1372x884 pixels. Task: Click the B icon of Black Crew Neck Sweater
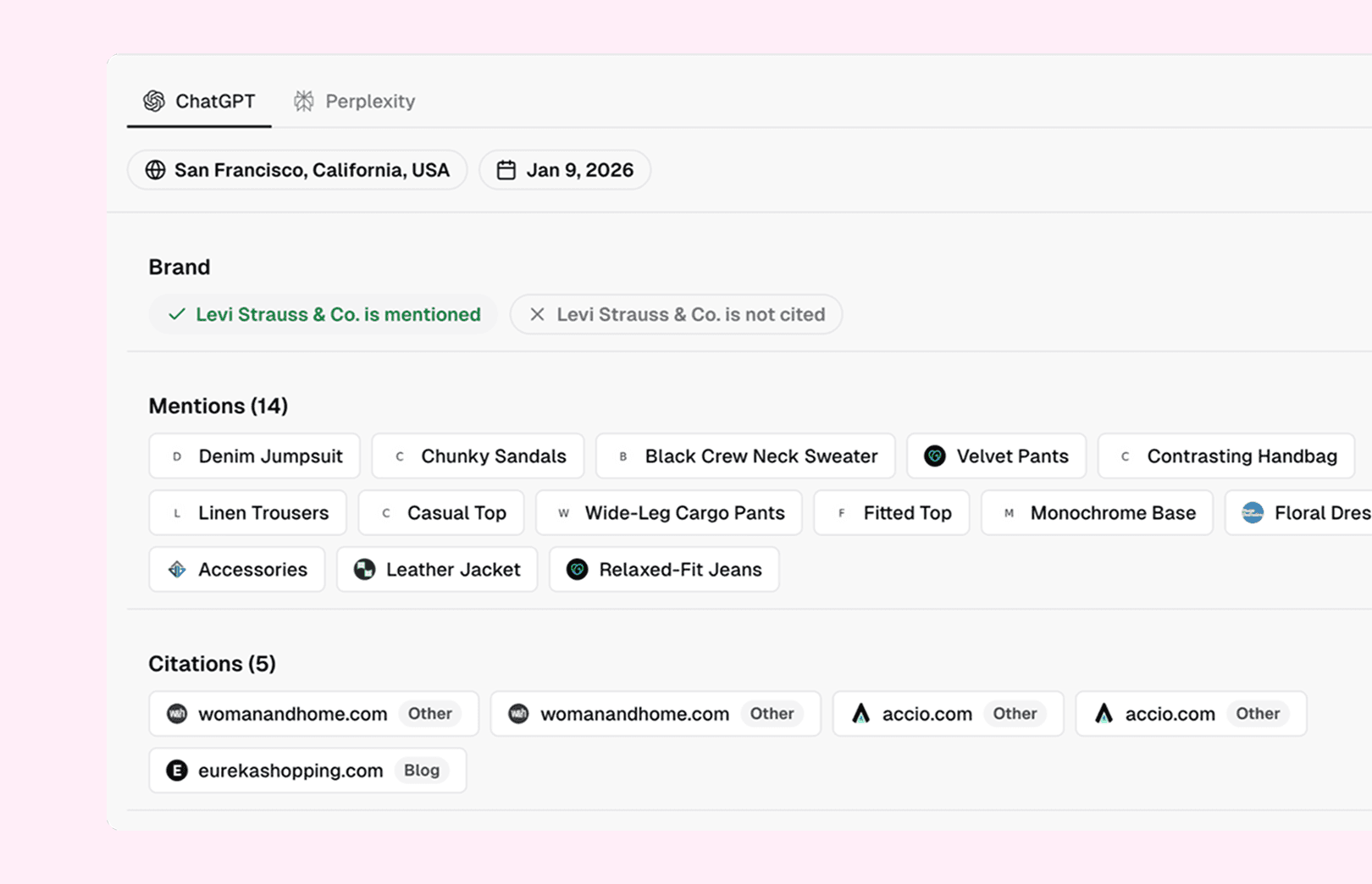pyautogui.click(x=623, y=456)
